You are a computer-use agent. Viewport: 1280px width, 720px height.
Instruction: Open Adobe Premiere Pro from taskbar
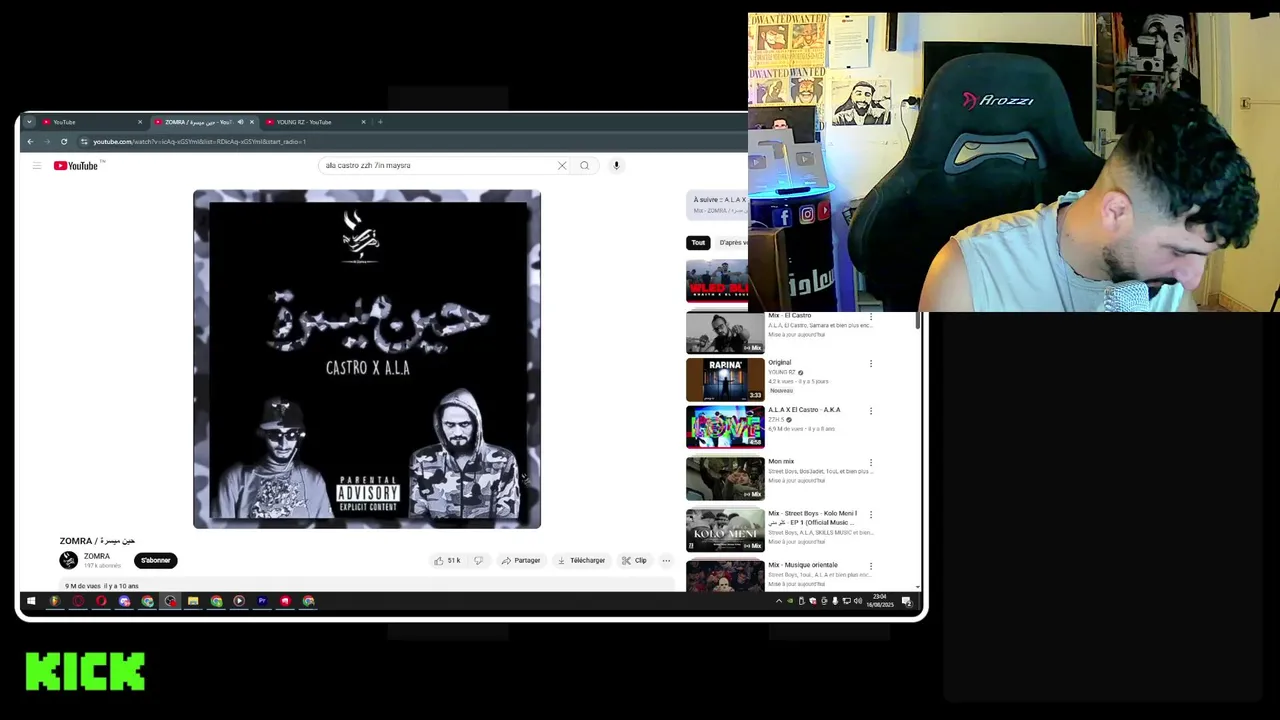tap(262, 601)
